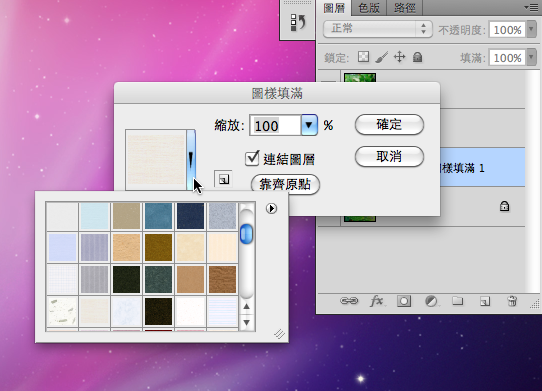Click the delete layer trash icon
The height and width of the screenshot is (391, 542).
click(512, 301)
